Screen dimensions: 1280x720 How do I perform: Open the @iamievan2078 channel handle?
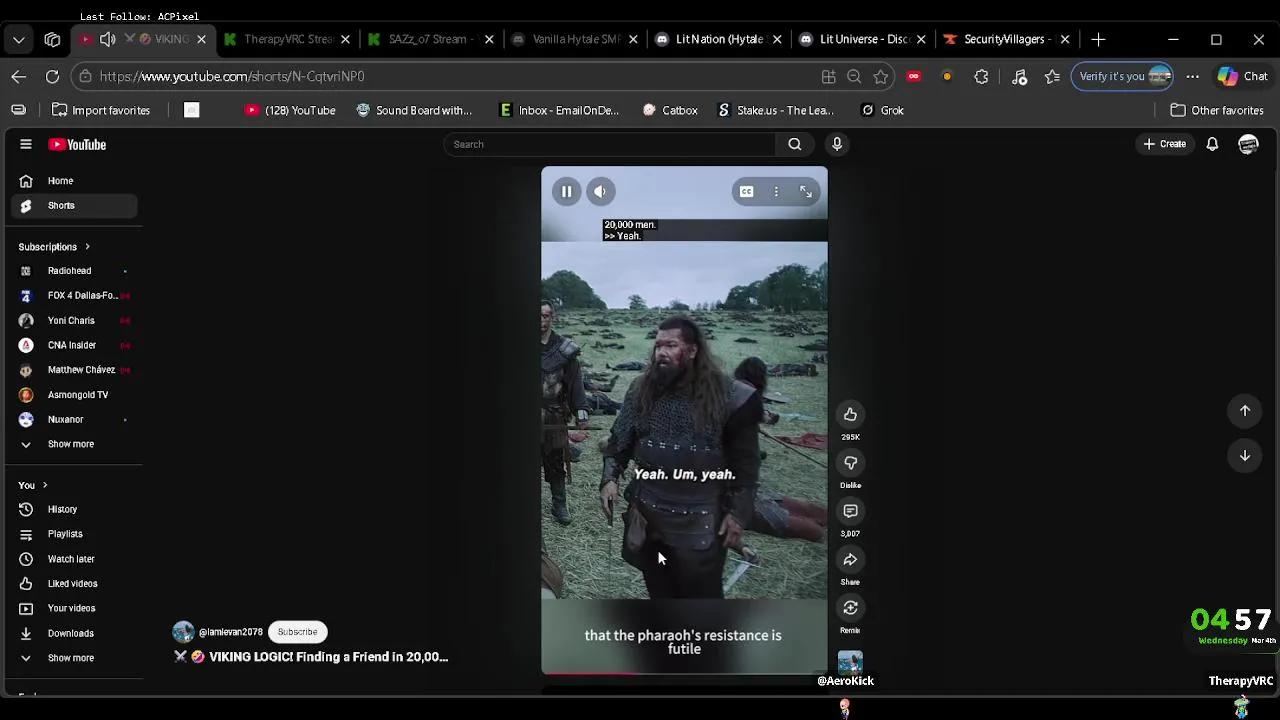coord(230,632)
